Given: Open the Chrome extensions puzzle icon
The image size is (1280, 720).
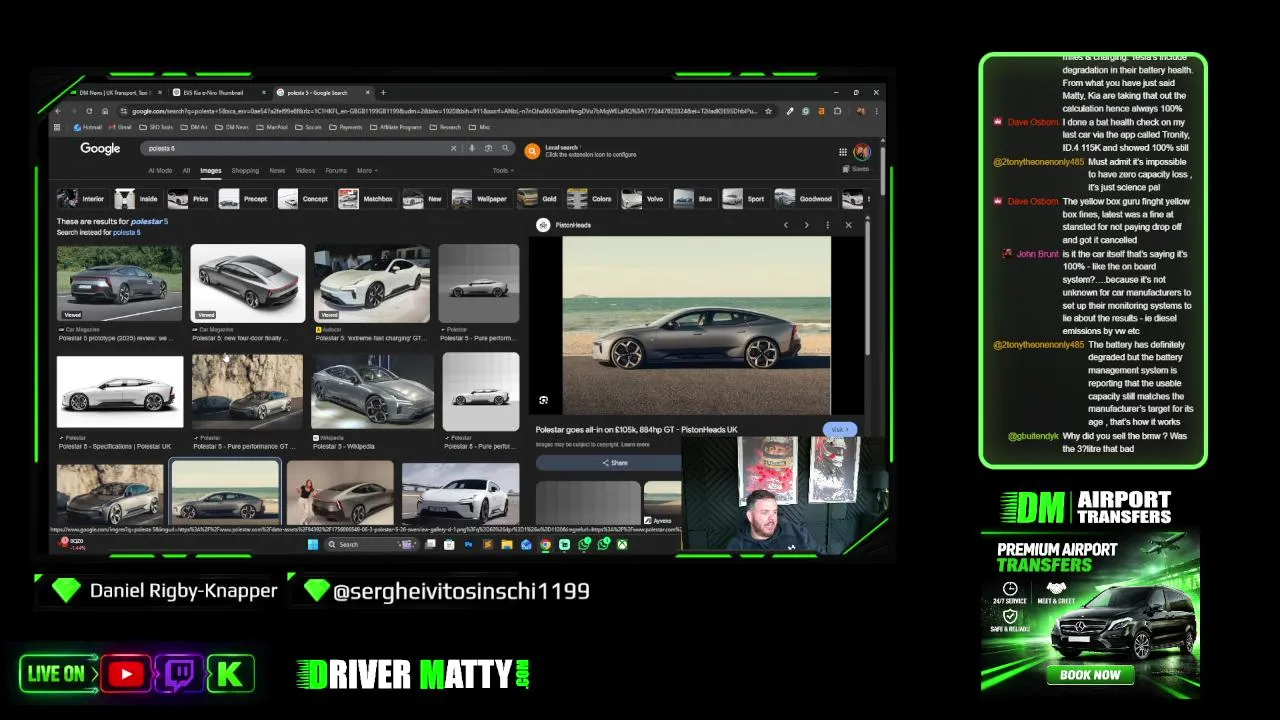Looking at the screenshot, I should [x=837, y=111].
